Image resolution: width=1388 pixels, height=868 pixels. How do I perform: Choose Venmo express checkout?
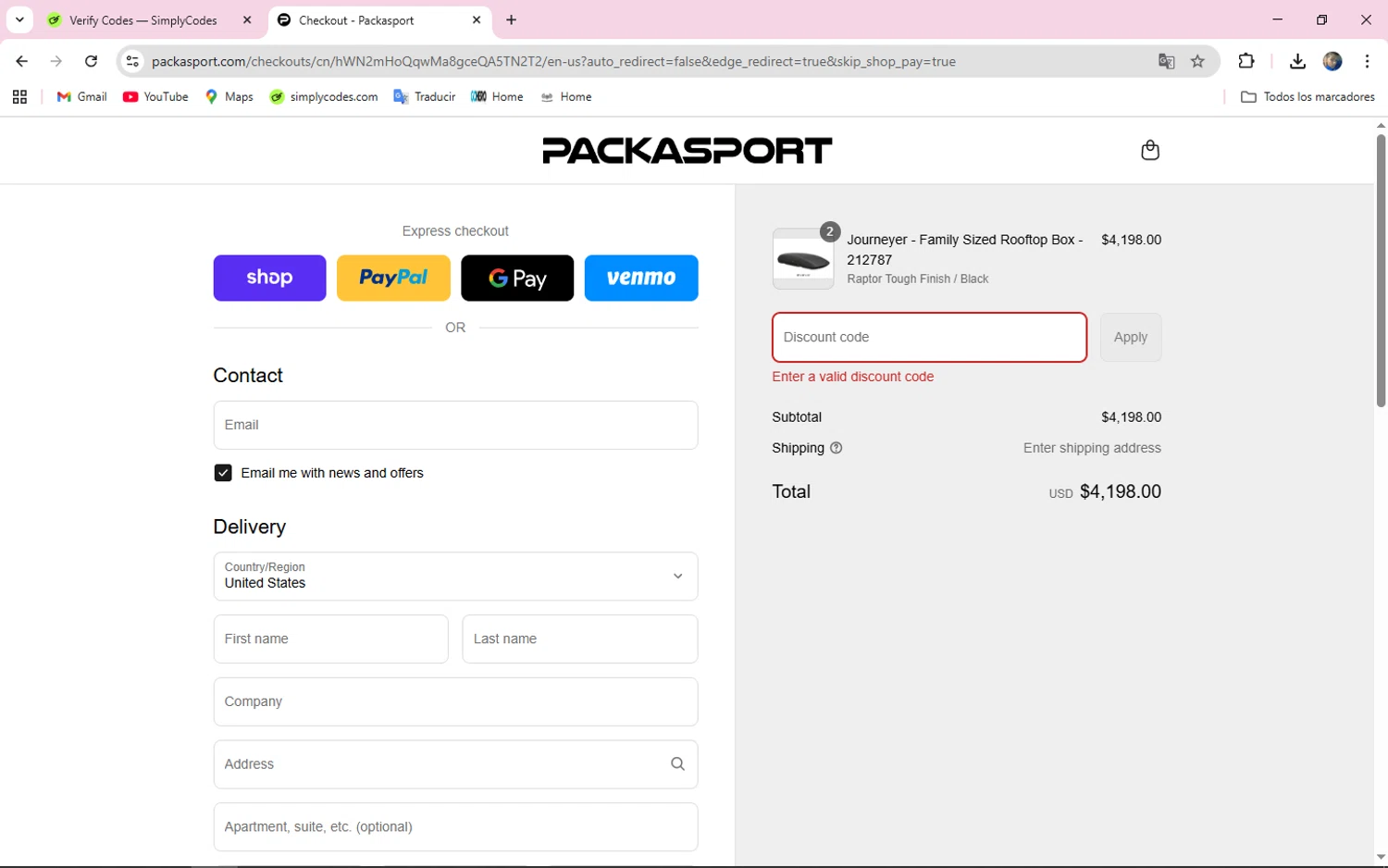click(x=641, y=278)
